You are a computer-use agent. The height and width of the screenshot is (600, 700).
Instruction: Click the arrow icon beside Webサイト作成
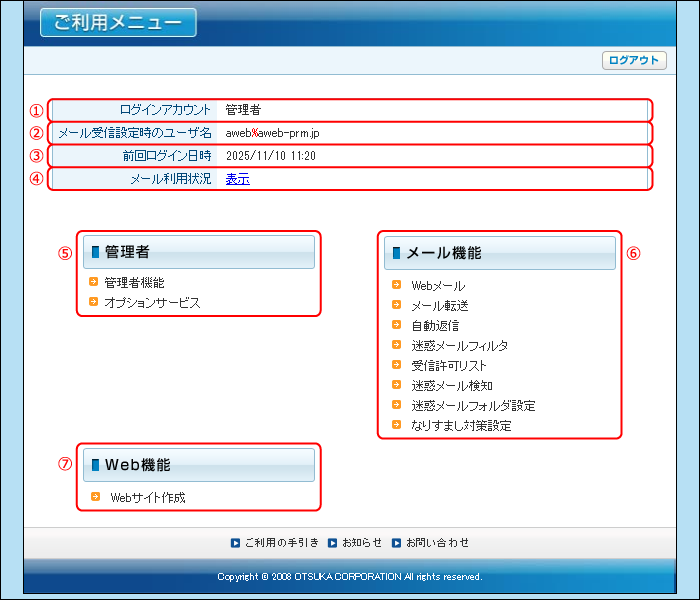coord(95,496)
